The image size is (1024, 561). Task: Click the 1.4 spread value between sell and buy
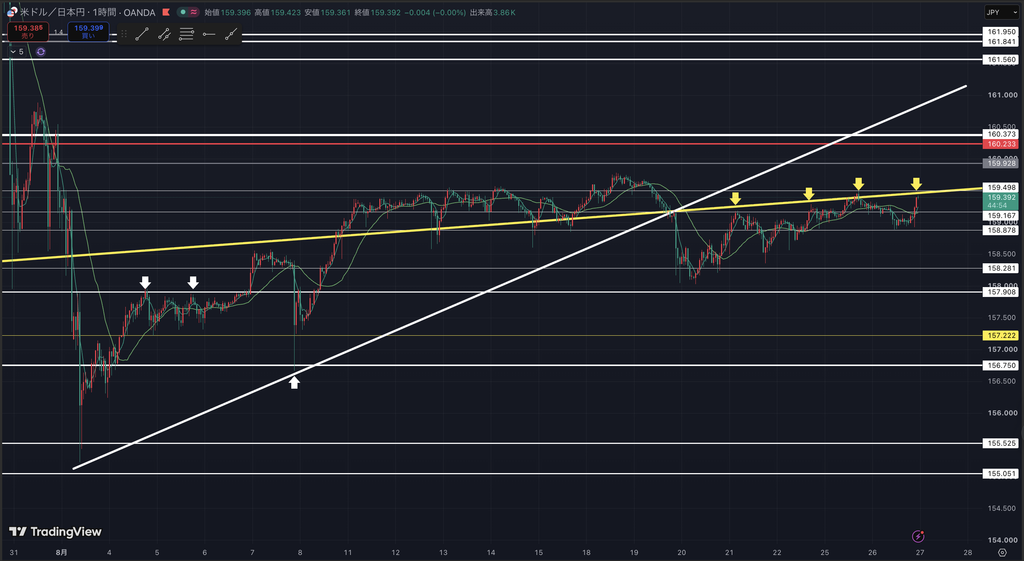pyautogui.click(x=59, y=32)
